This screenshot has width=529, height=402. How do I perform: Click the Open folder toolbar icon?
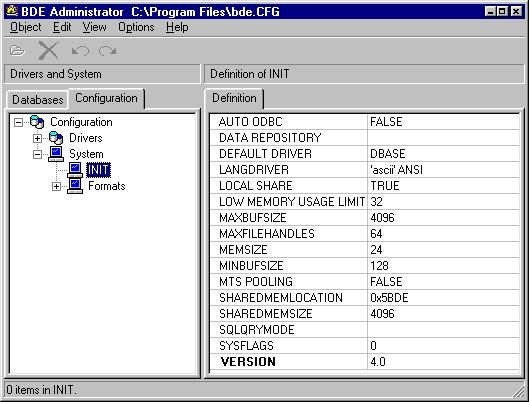[x=17, y=51]
